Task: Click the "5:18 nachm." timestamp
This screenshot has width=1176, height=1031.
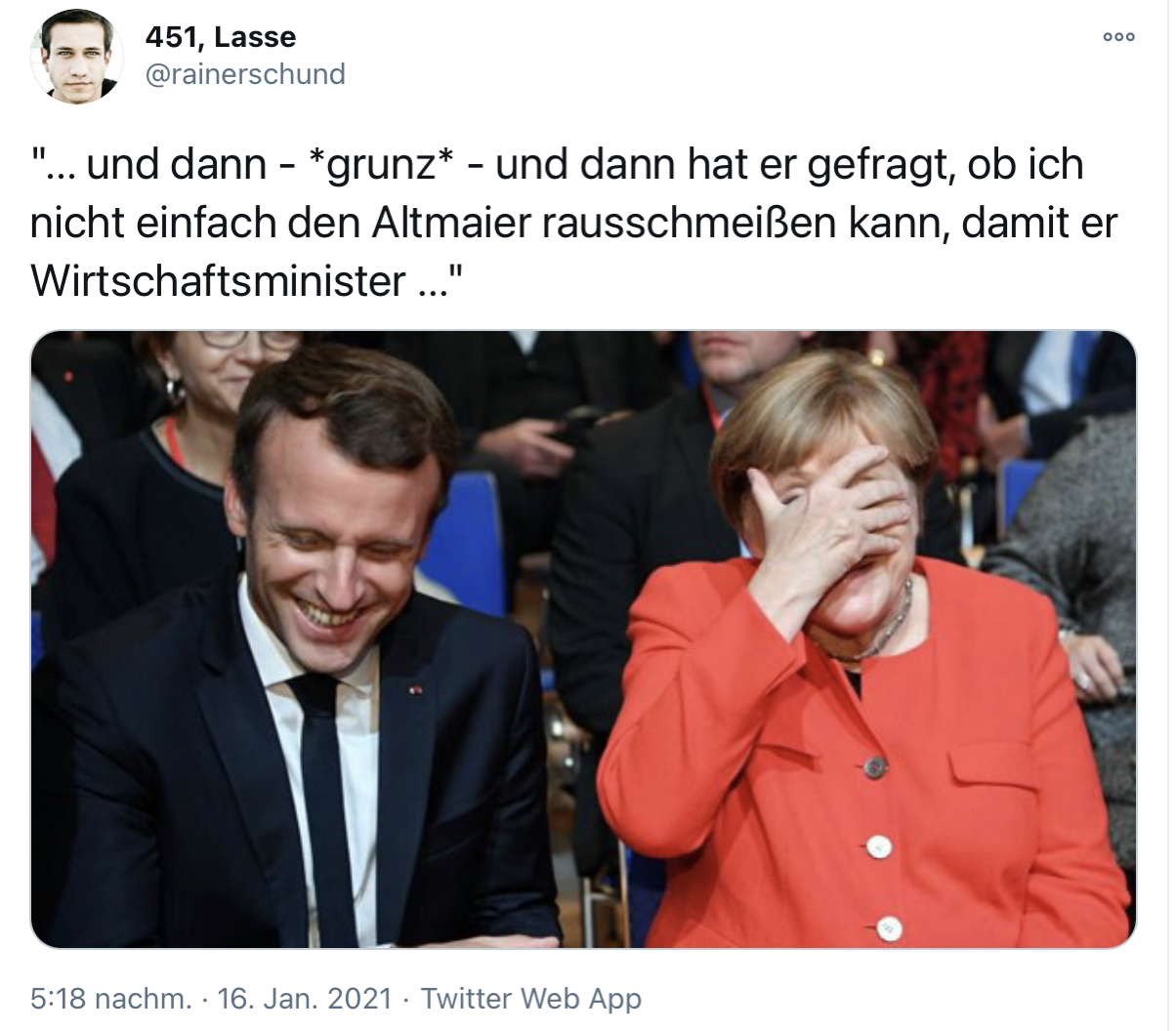Action: [111, 999]
